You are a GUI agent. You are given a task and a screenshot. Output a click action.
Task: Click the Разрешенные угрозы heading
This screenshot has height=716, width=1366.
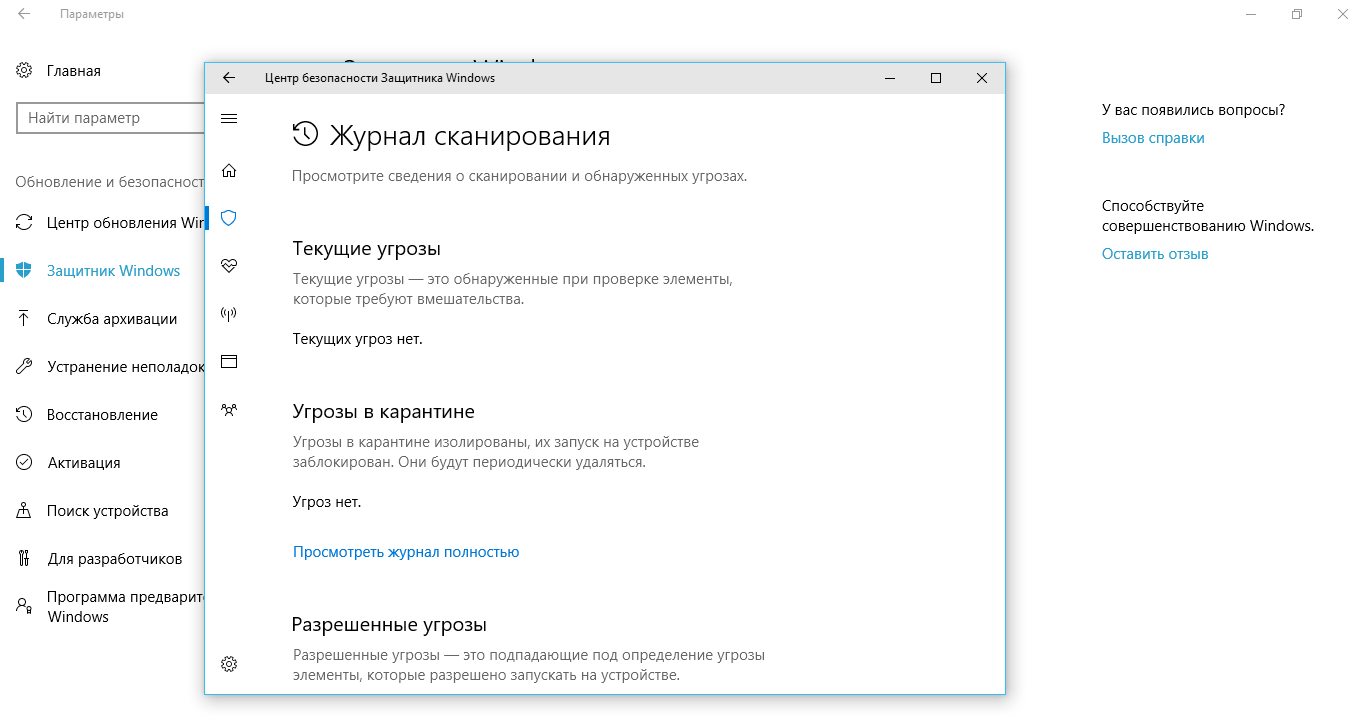pos(389,625)
